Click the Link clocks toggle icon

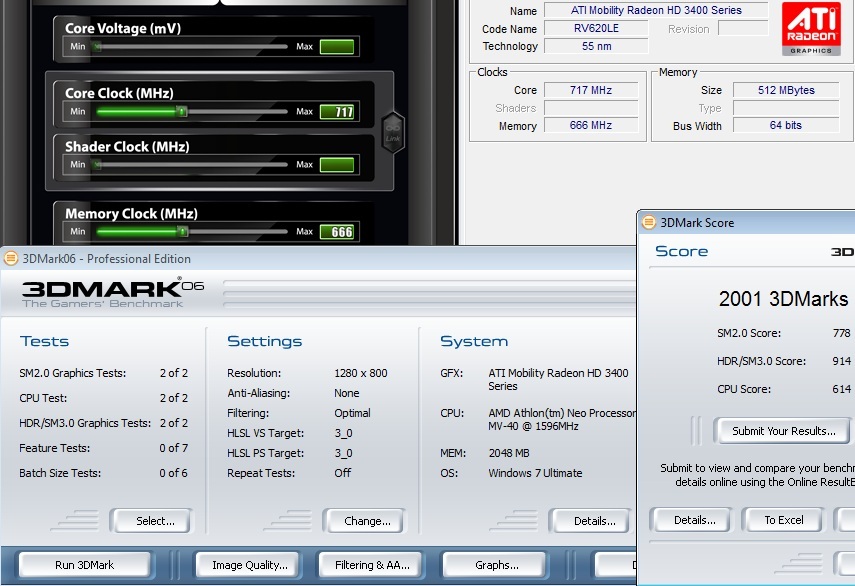[393, 132]
